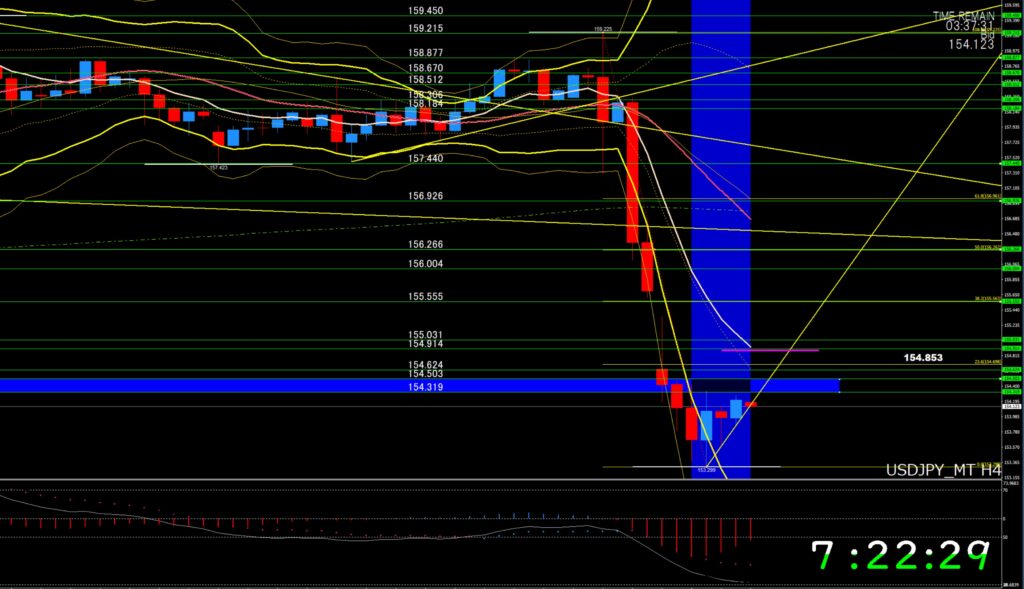1024x589 pixels.
Task: Click the 154.853 price annotation
Action: (924, 357)
